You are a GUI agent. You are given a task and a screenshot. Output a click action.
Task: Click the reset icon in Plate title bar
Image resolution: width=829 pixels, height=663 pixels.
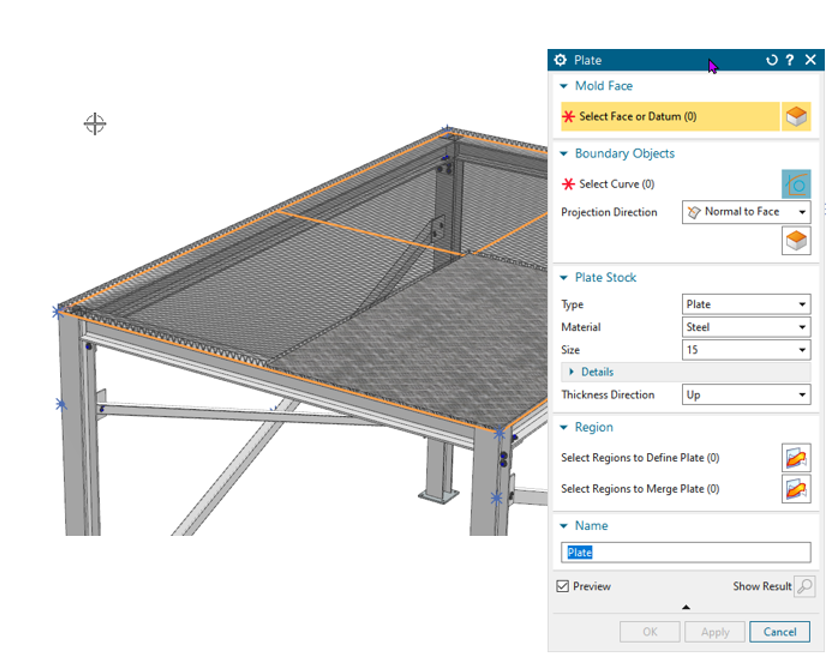click(x=771, y=60)
